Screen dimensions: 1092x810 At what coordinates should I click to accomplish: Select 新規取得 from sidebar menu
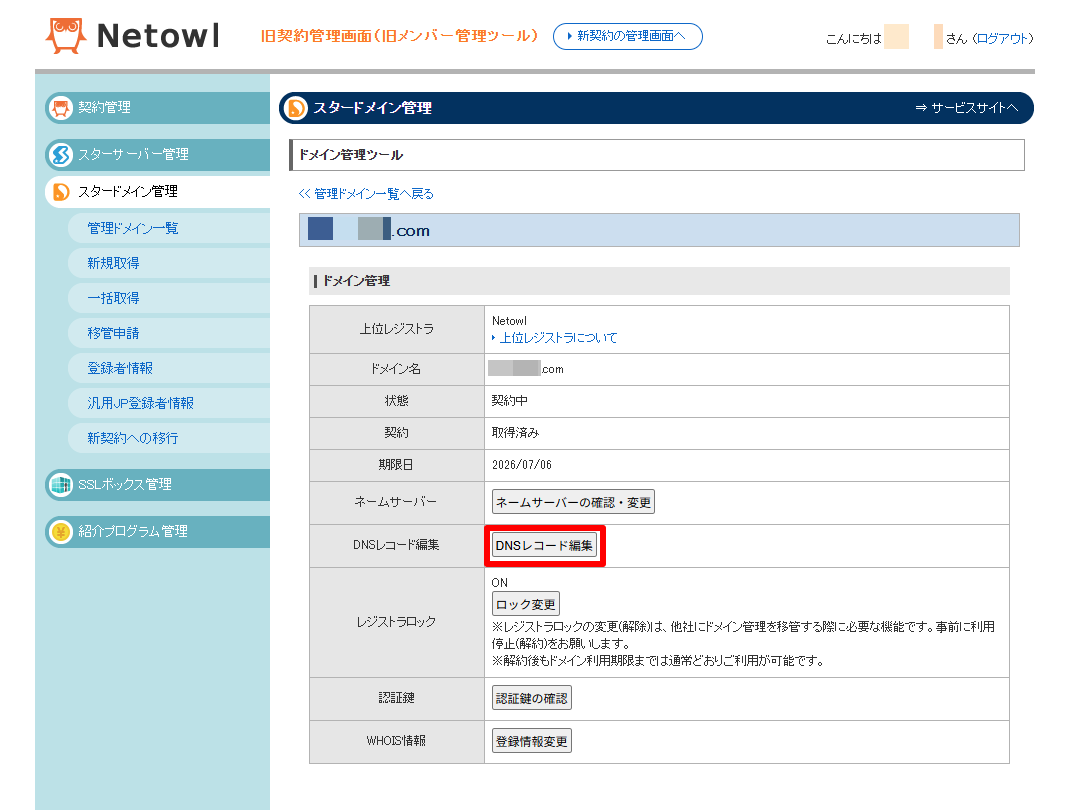(x=113, y=263)
